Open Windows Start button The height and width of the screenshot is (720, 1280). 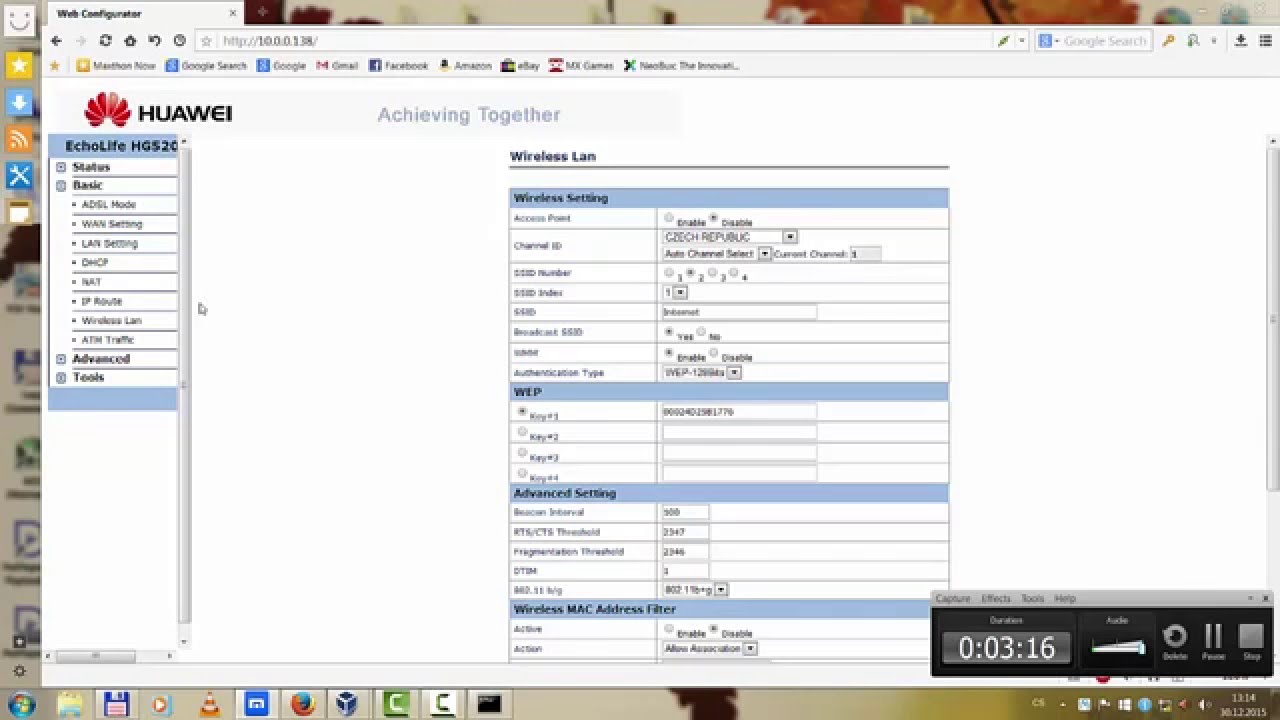pos(20,704)
